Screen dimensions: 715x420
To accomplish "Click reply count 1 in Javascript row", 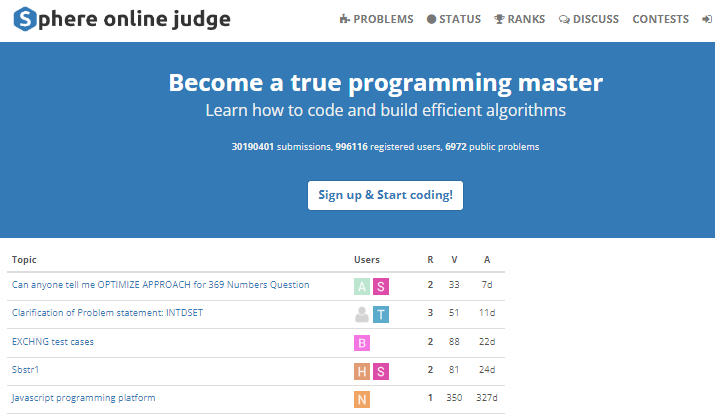I will [x=430, y=398].
